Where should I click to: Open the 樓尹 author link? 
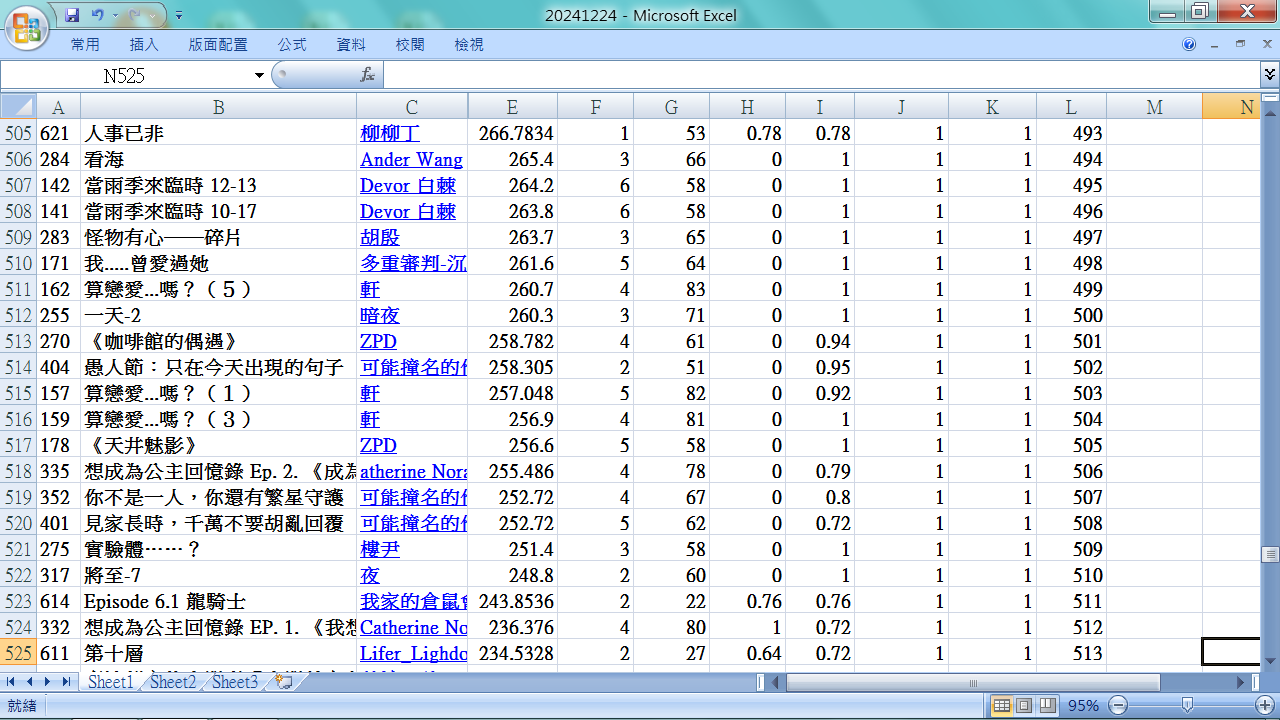380,549
